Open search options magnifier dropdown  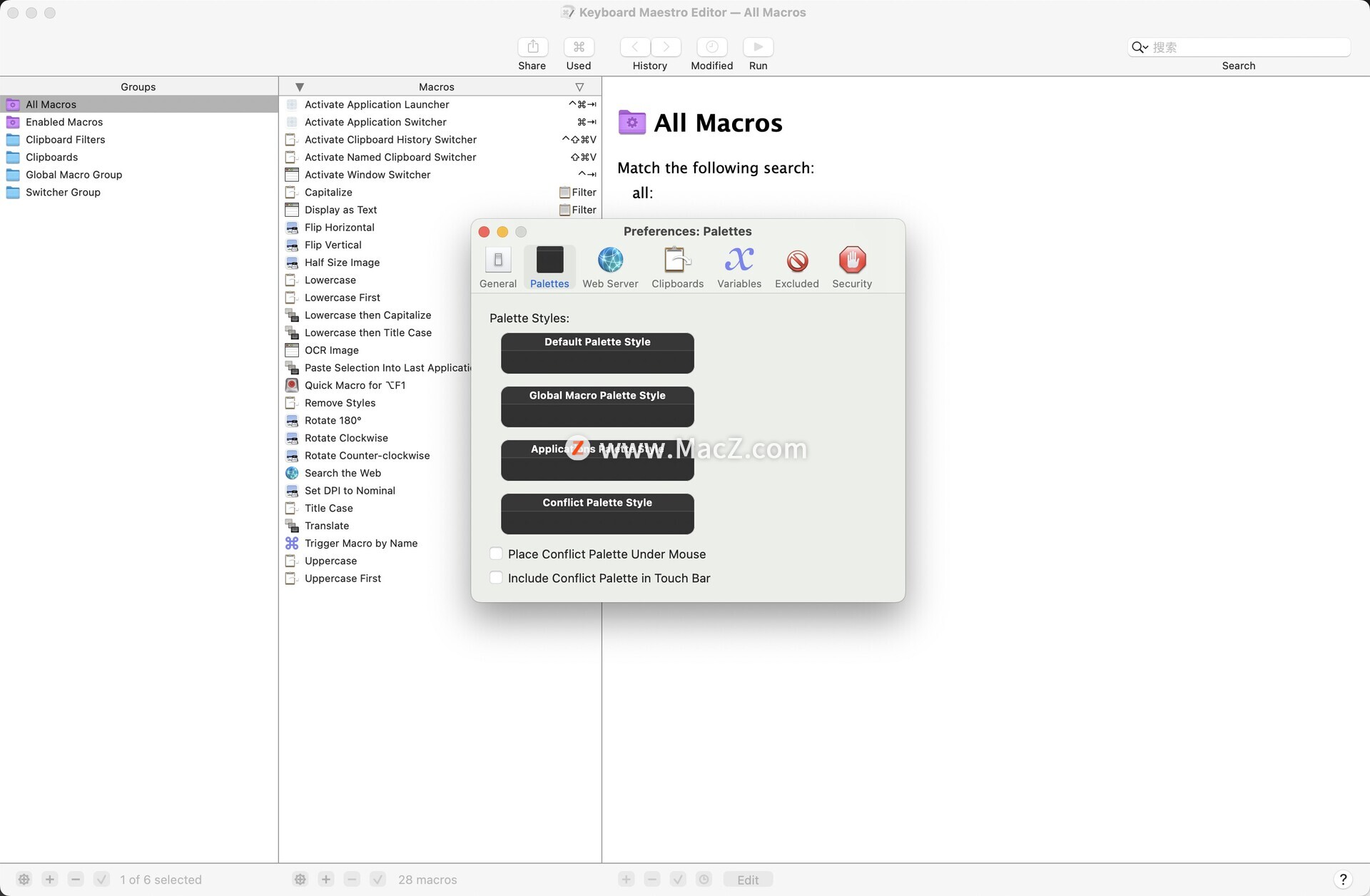pyautogui.click(x=1140, y=47)
